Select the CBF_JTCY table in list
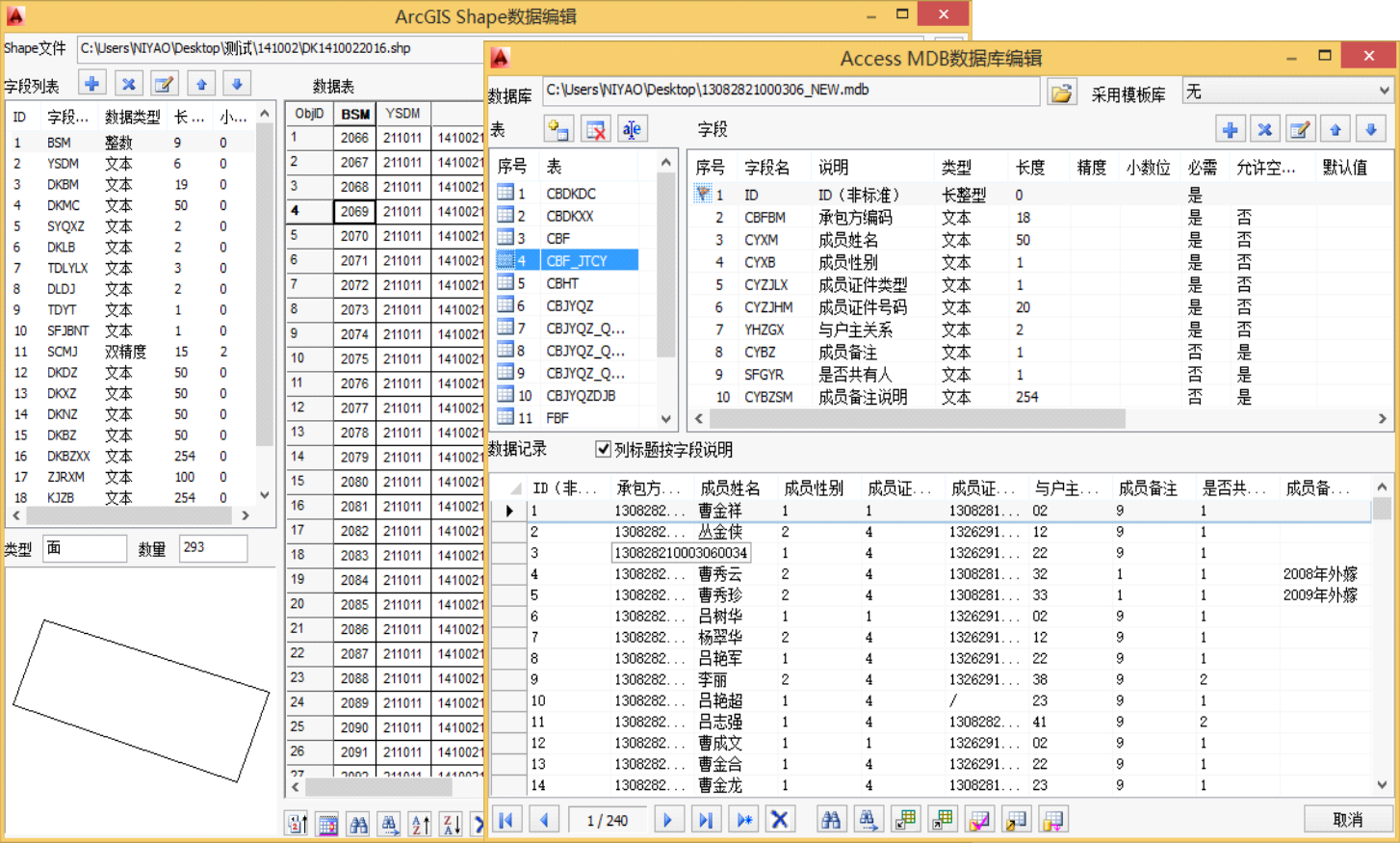This screenshot has width=1400, height=843. click(576, 260)
